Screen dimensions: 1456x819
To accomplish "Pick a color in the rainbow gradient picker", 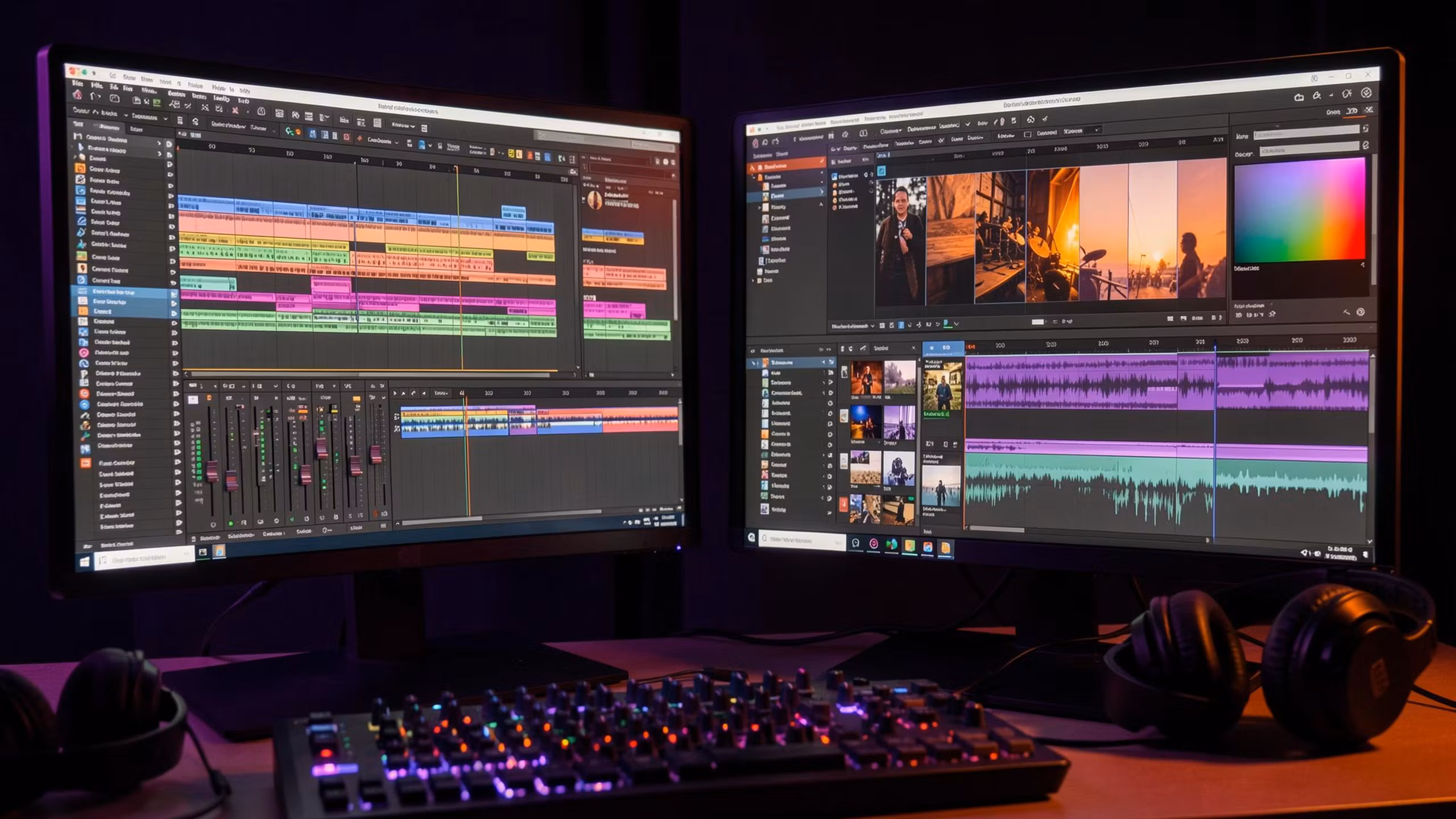I will coord(1299,210).
